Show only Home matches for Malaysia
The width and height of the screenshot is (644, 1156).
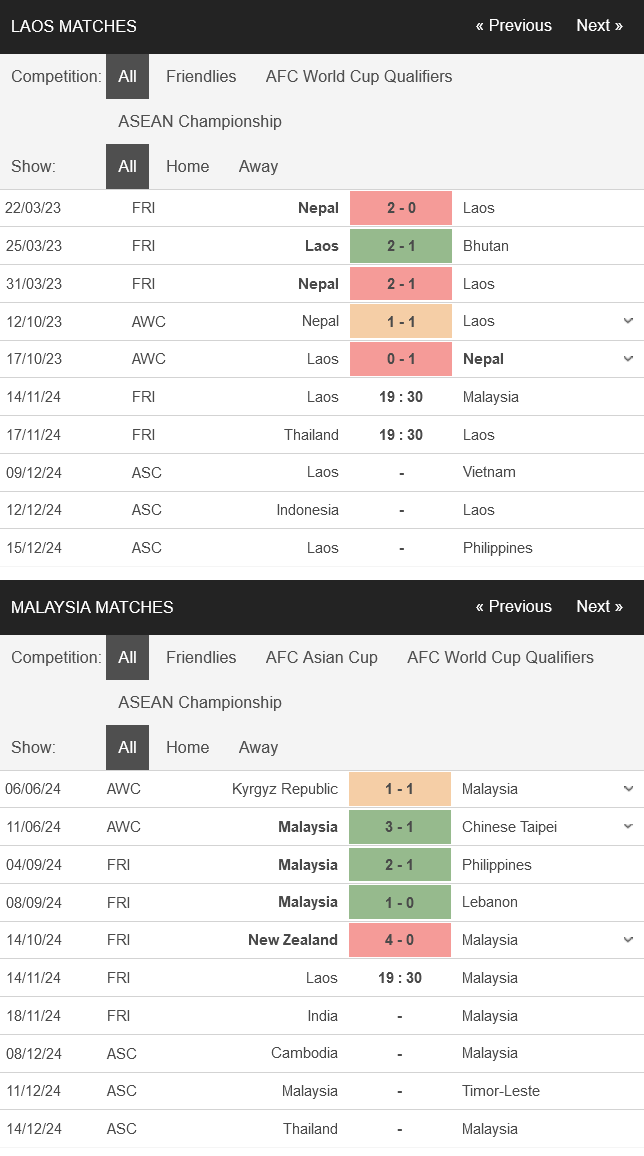click(187, 747)
